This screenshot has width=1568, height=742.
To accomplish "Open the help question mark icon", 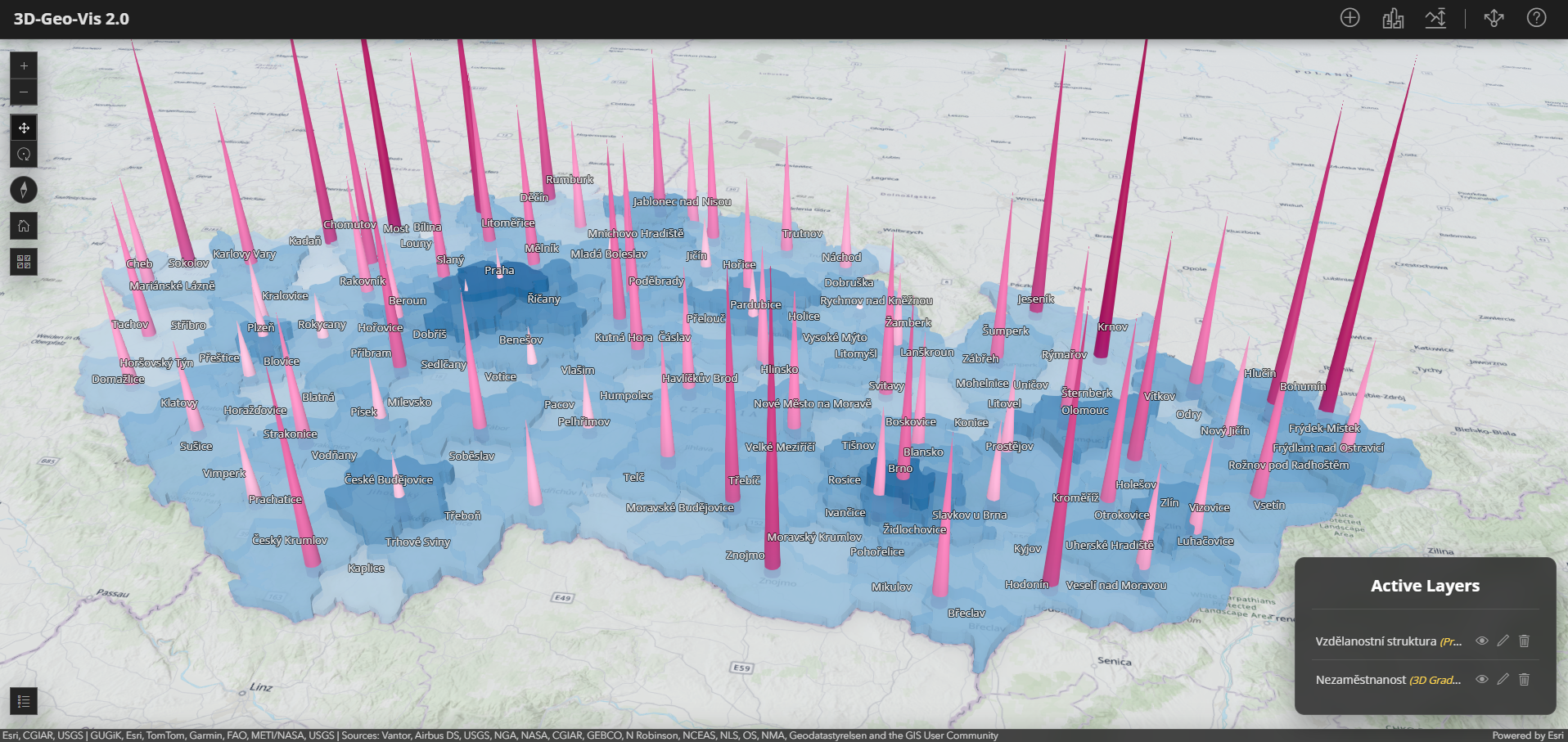I will [1536, 18].
